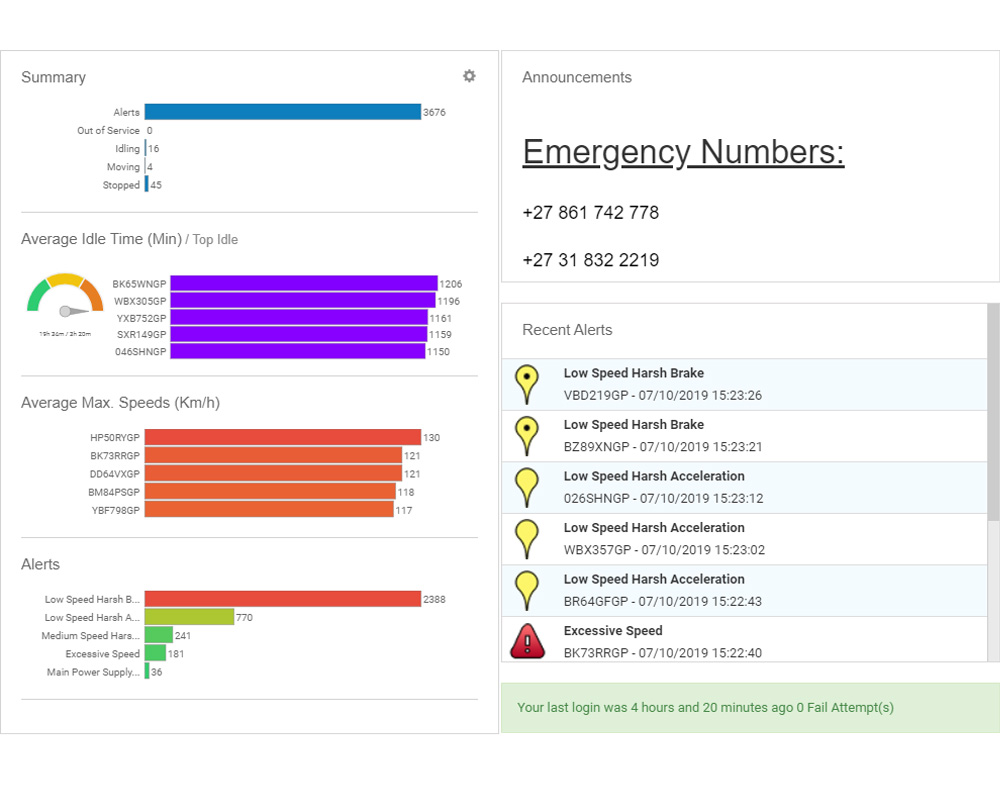1000x786 pixels.
Task: Click the HP50RYGP max speed bar
Action: click(x=282, y=438)
